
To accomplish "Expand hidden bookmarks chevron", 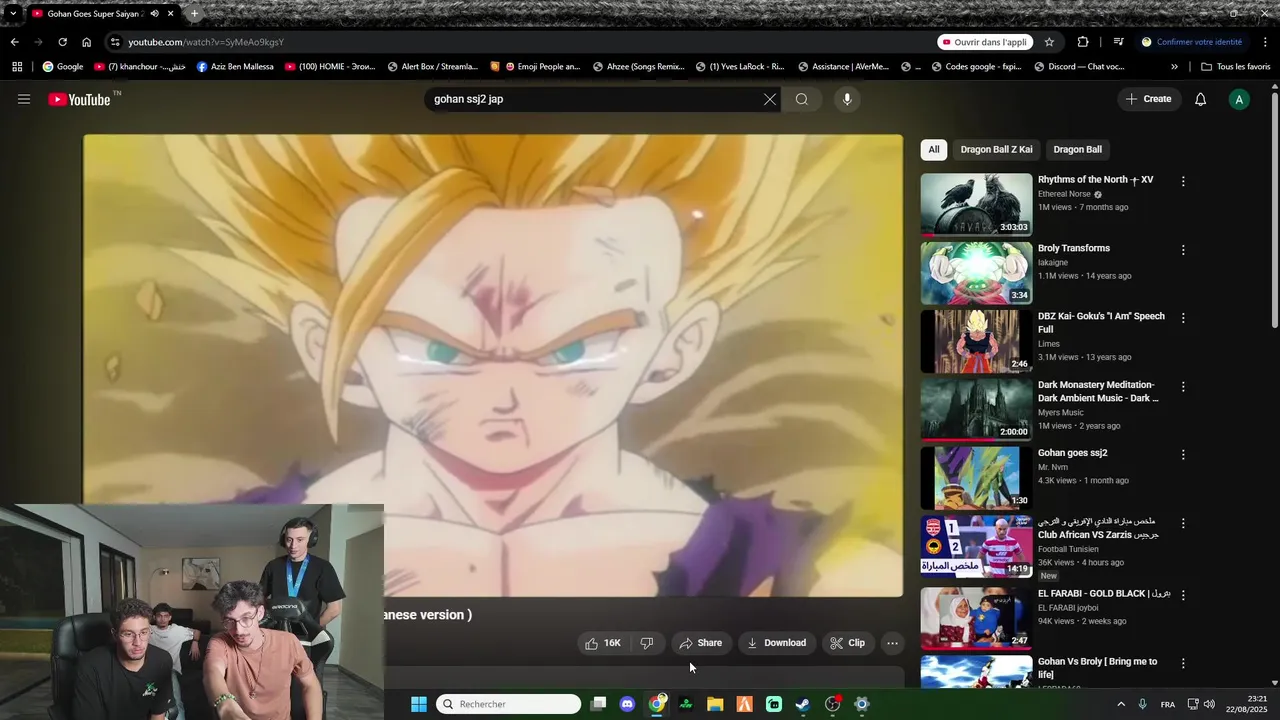I will click(1174, 67).
